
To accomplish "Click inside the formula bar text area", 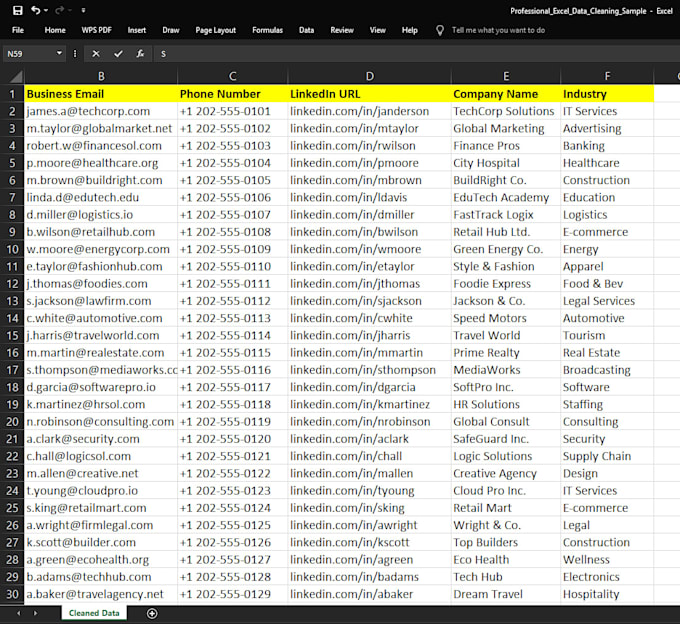I will [x=416, y=54].
